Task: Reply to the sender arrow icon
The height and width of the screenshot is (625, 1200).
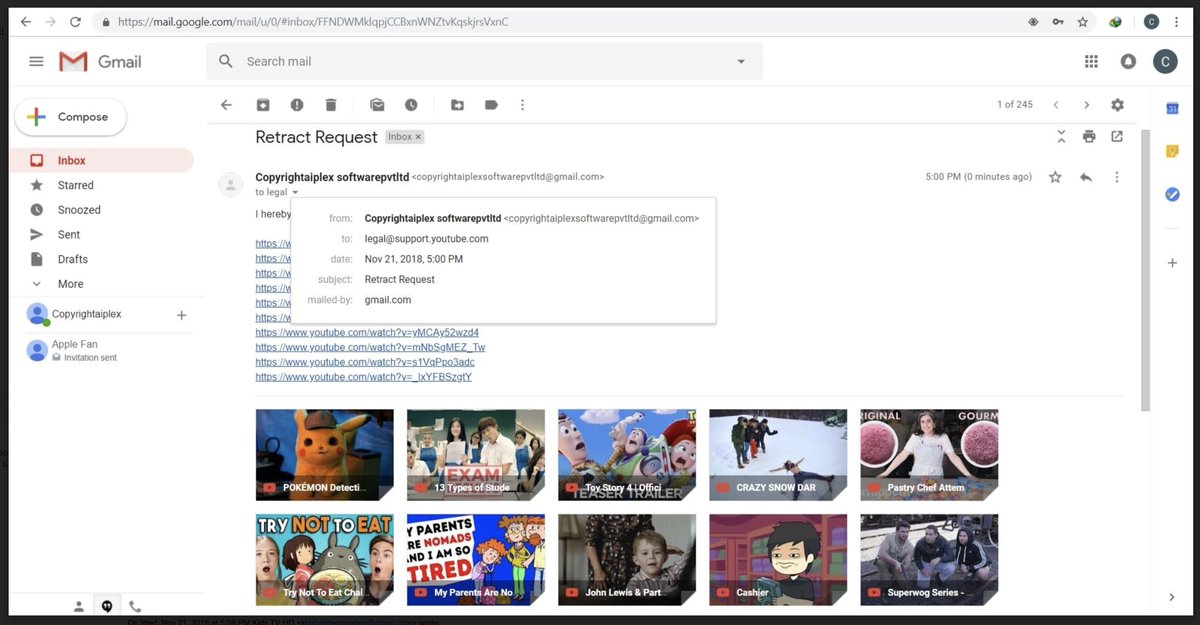Action: coord(1086,177)
